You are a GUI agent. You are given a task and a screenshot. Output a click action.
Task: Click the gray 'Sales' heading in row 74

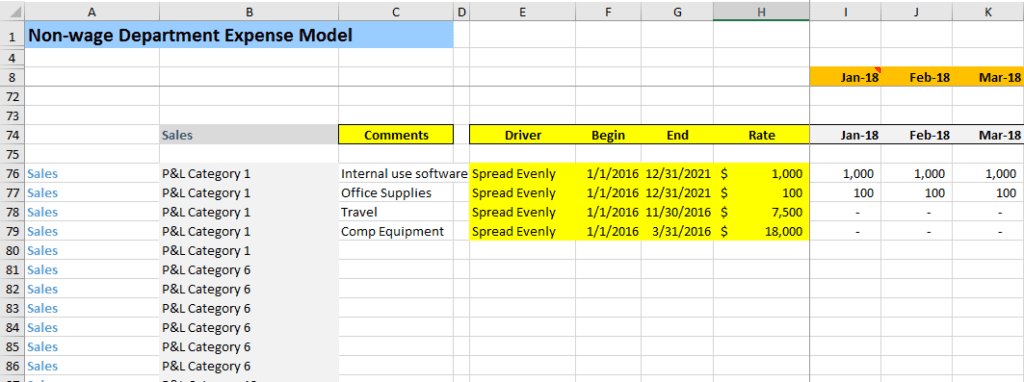(249, 135)
